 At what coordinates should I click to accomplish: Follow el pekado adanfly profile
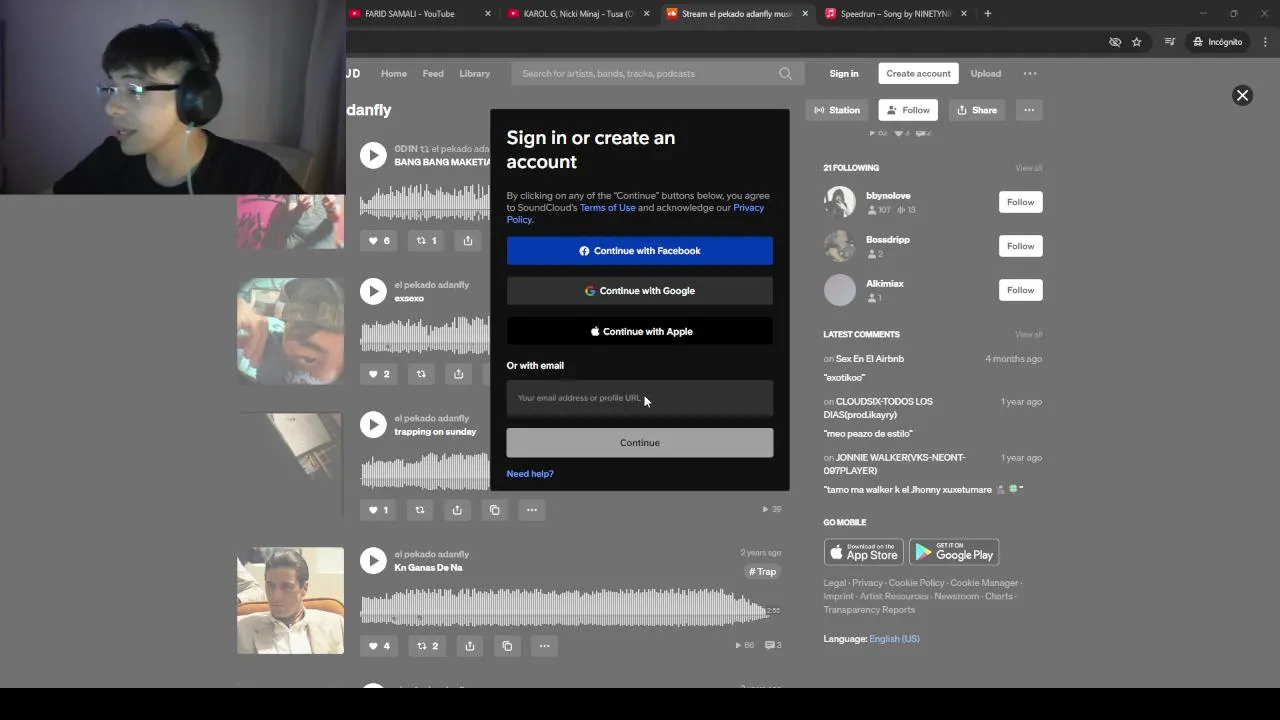(908, 110)
